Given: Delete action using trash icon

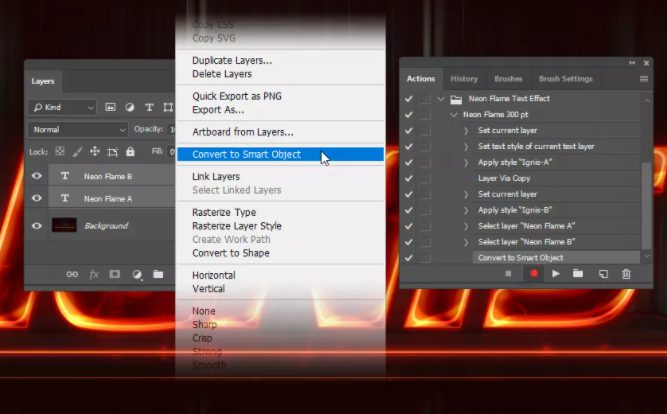Looking at the screenshot, I should pos(626,274).
